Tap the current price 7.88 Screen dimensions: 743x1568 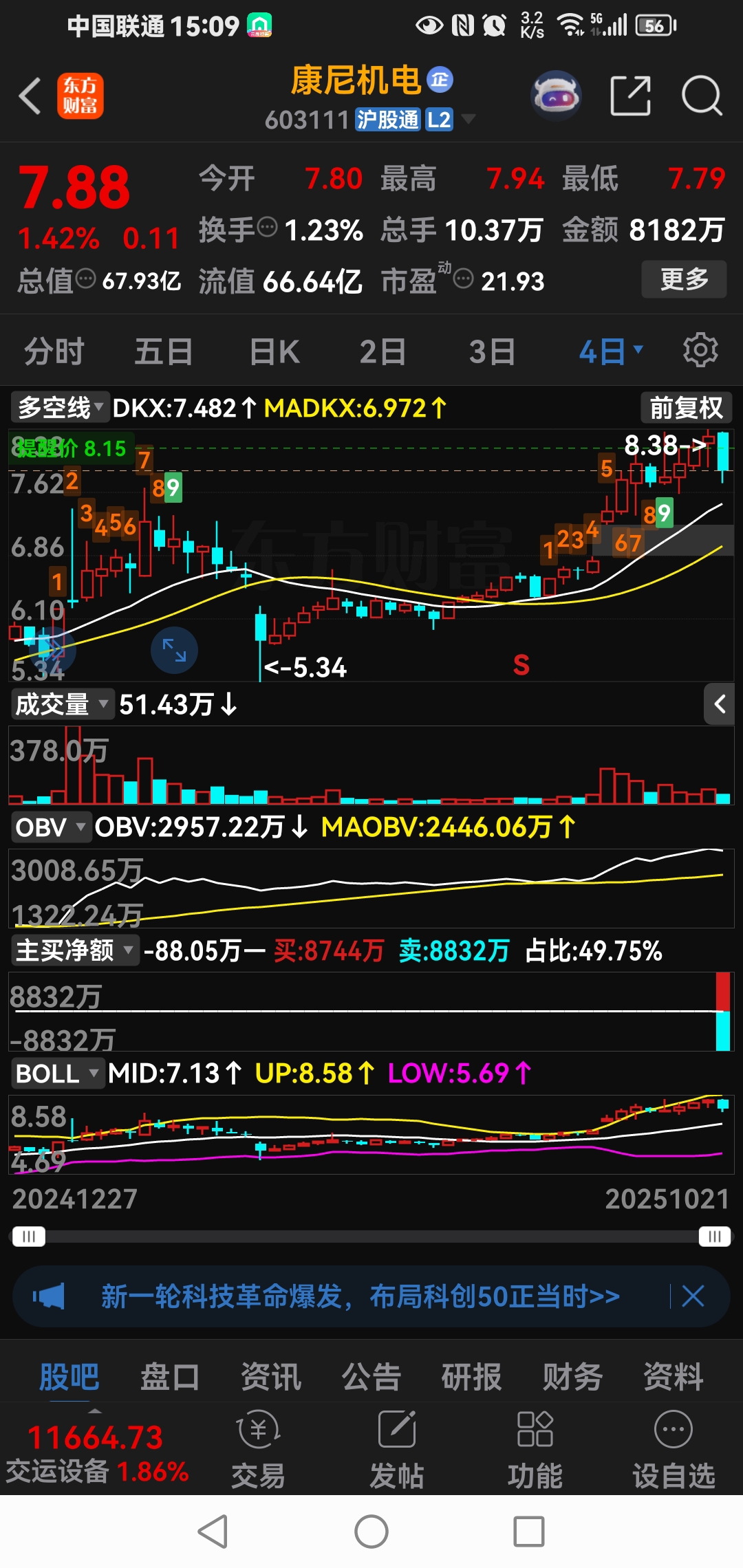(x=74, y=187)
